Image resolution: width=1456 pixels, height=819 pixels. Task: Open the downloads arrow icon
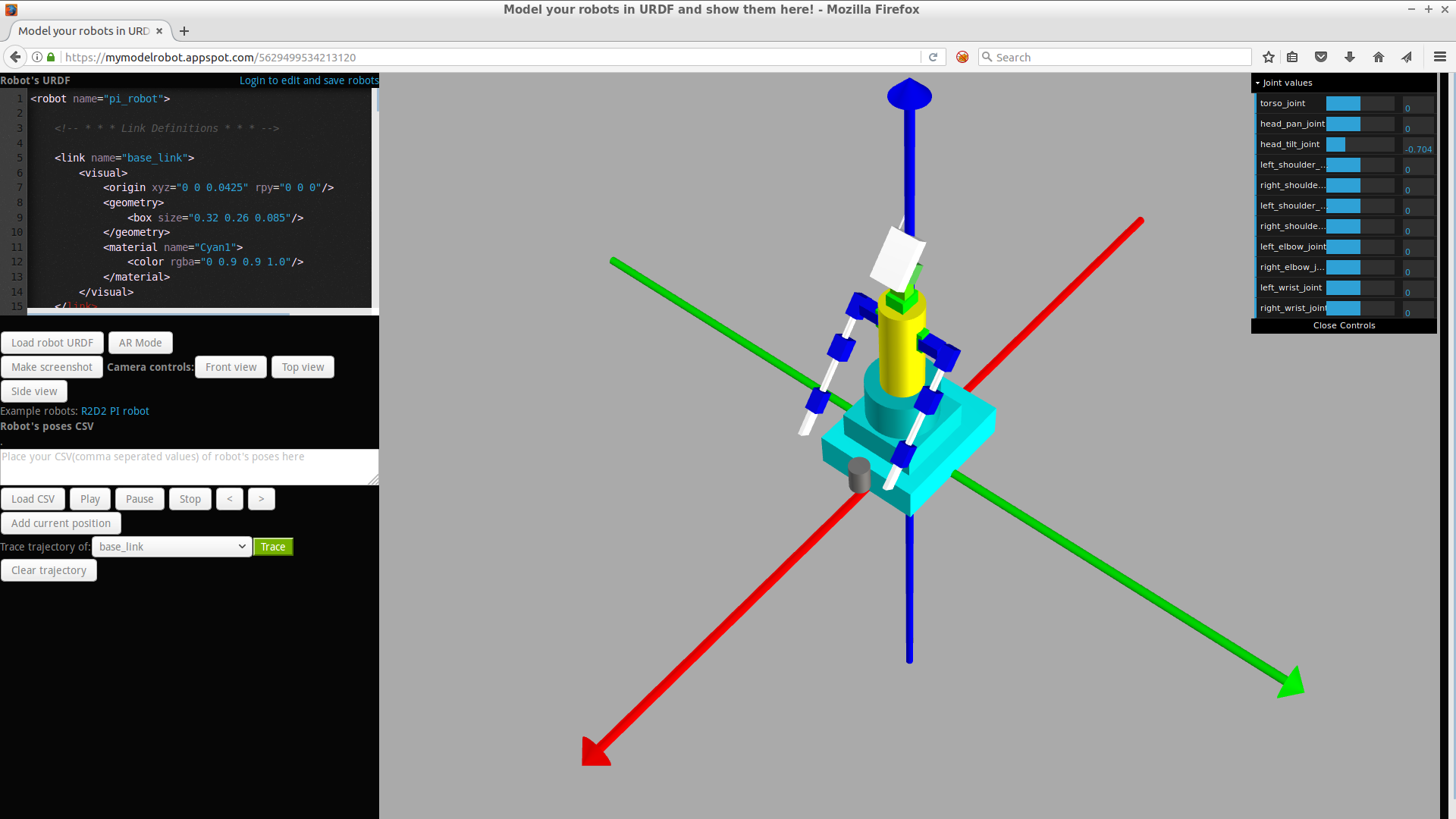(1350, 57)
